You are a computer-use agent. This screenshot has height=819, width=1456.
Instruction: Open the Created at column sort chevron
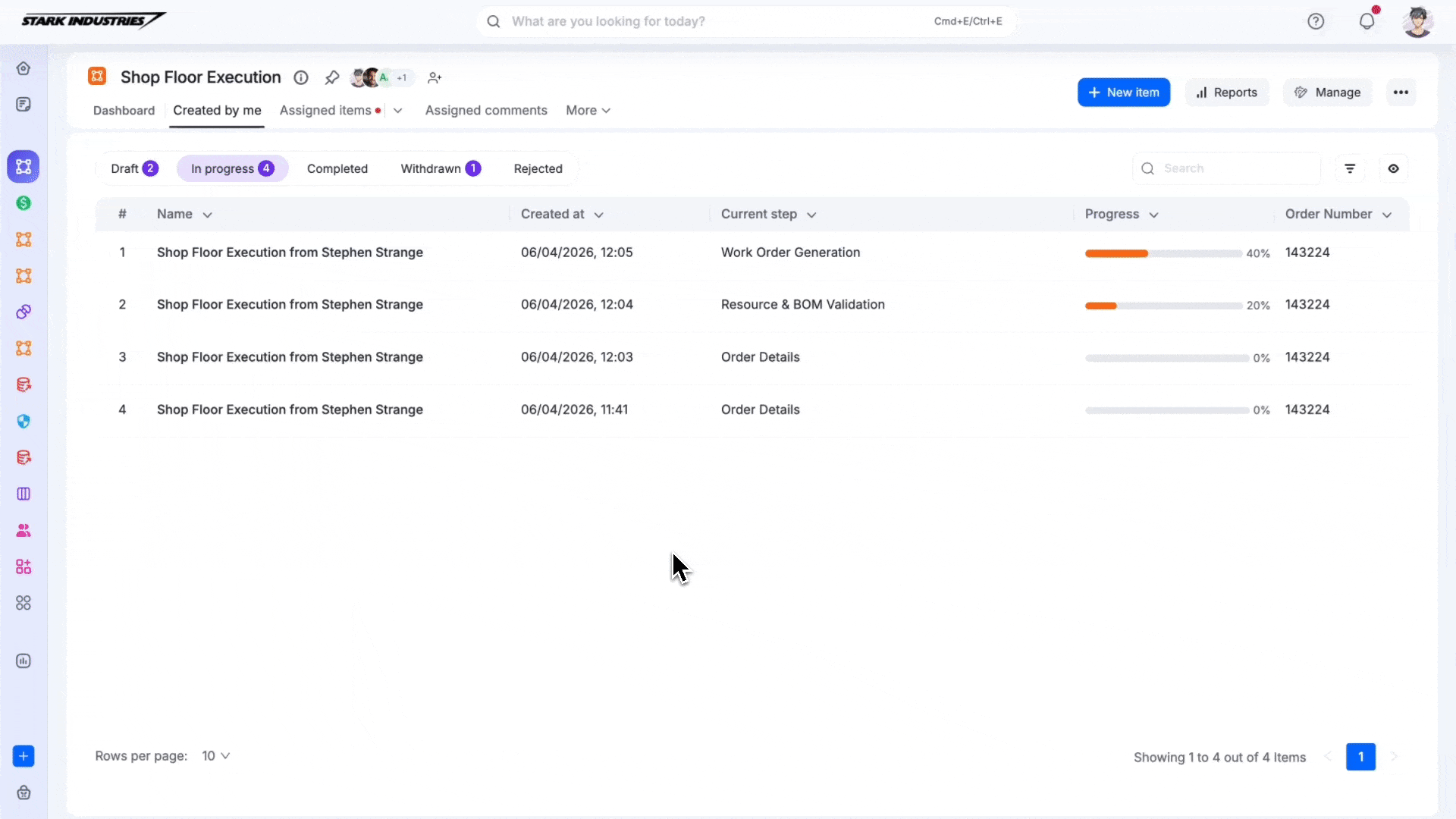coord(599,215)
